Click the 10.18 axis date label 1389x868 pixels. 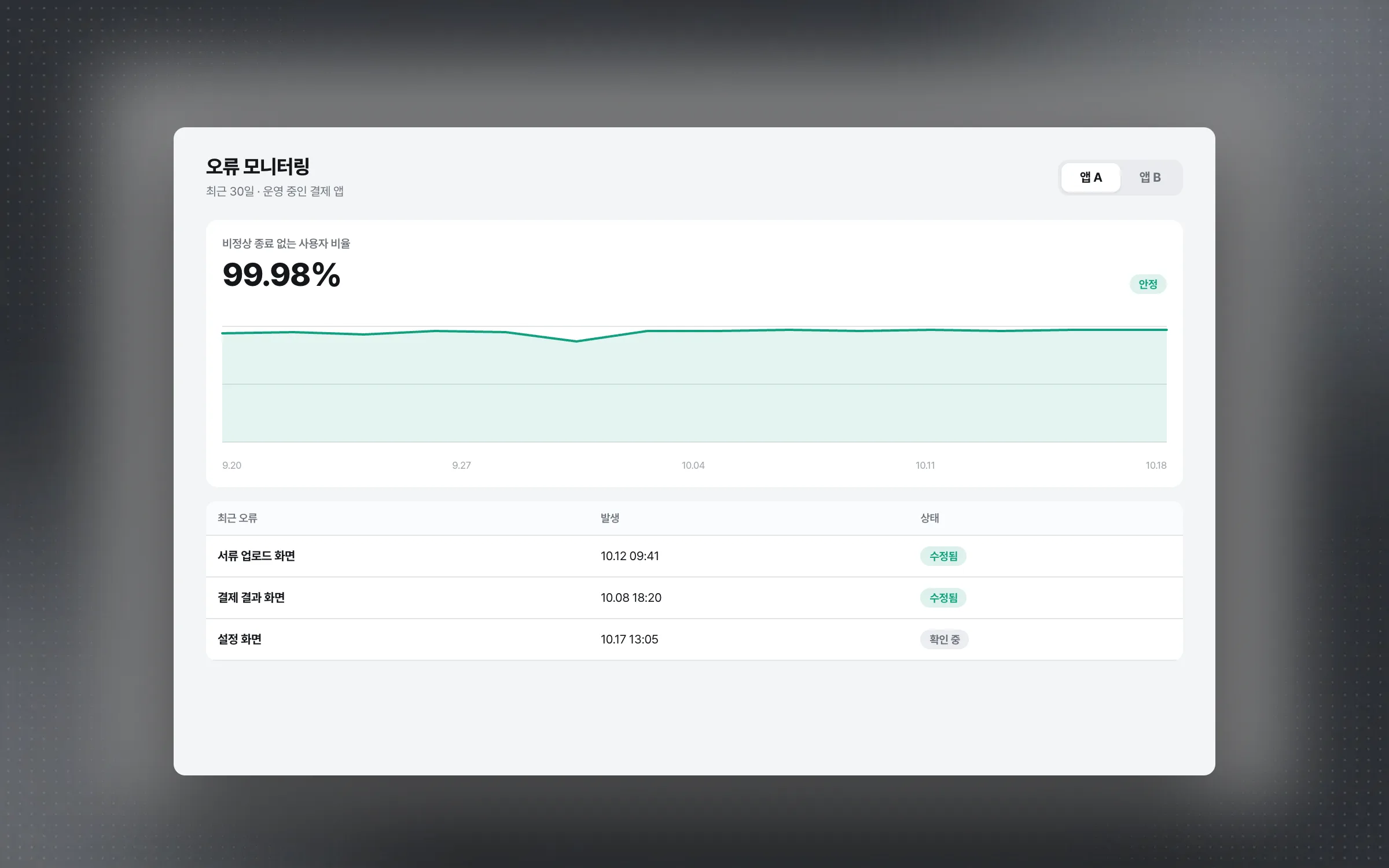[1156, 465]
